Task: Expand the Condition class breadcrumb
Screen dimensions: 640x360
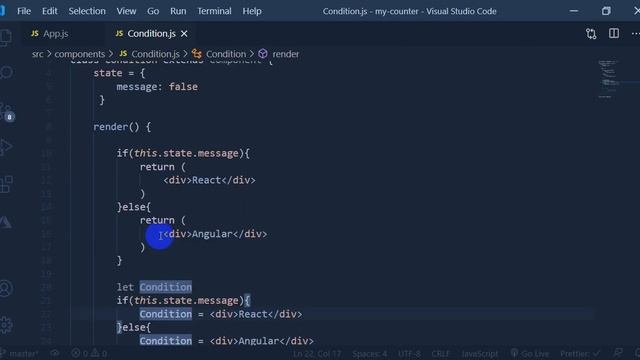Action: (219, 54)
